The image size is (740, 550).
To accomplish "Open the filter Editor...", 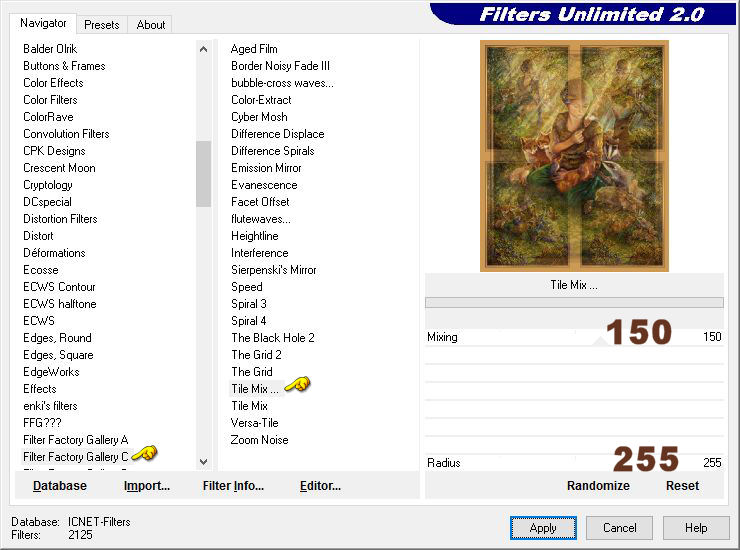I will pos(320,486).
